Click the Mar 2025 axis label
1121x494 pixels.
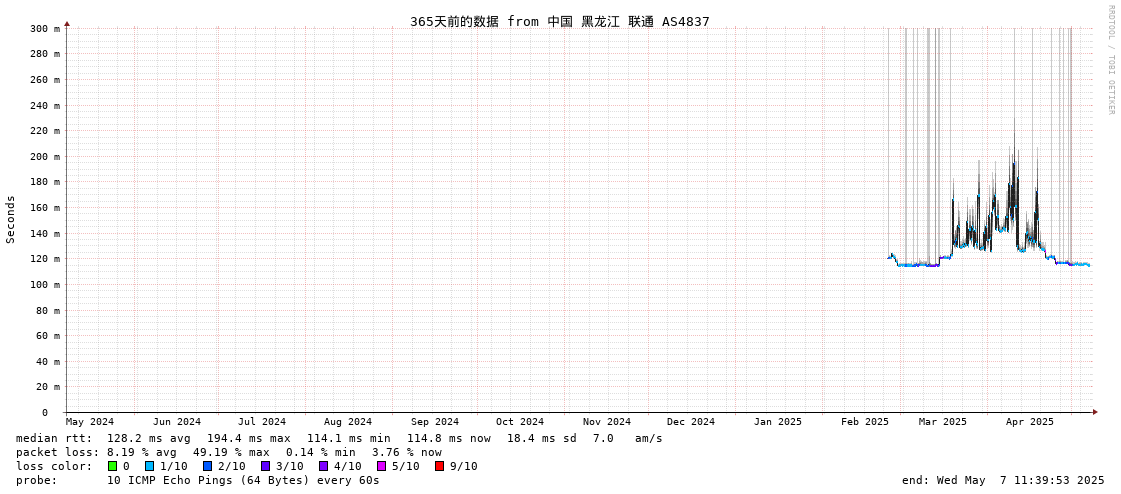point(942,422)
